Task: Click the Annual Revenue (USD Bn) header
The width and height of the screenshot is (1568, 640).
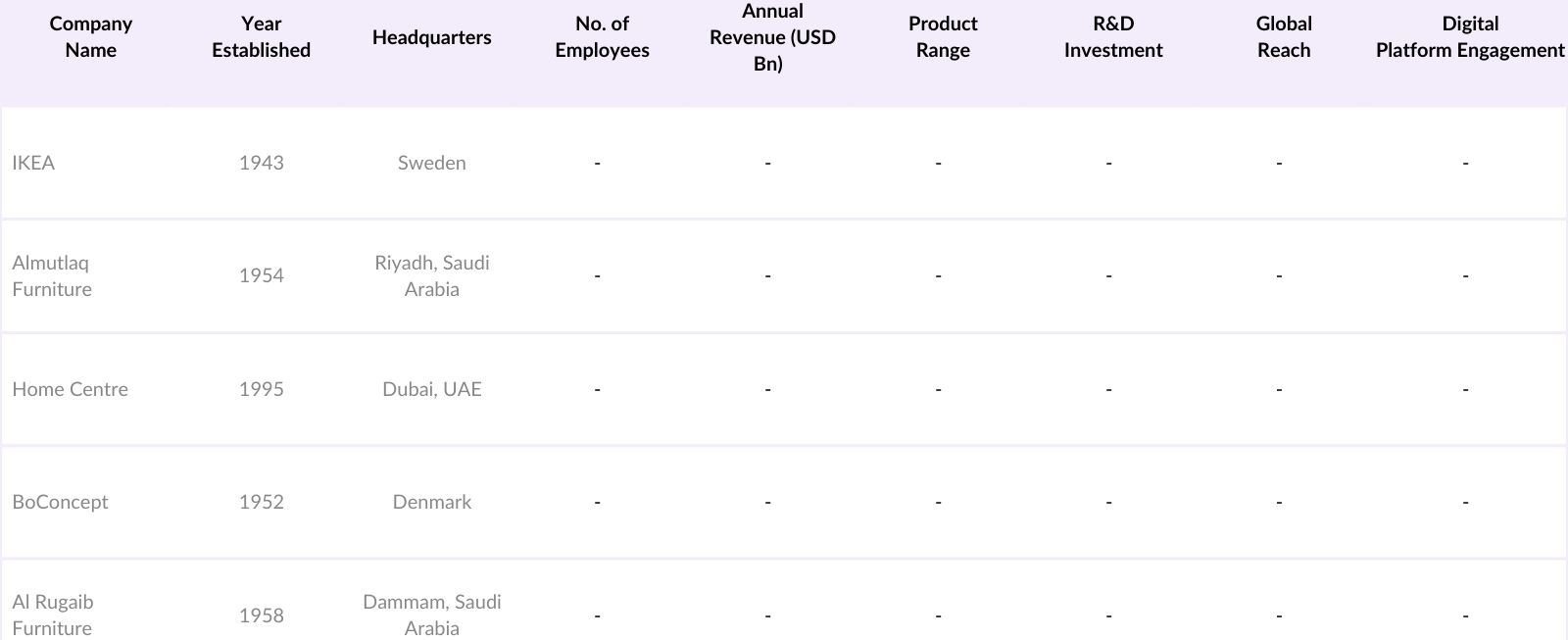Action: pos(772,37)
